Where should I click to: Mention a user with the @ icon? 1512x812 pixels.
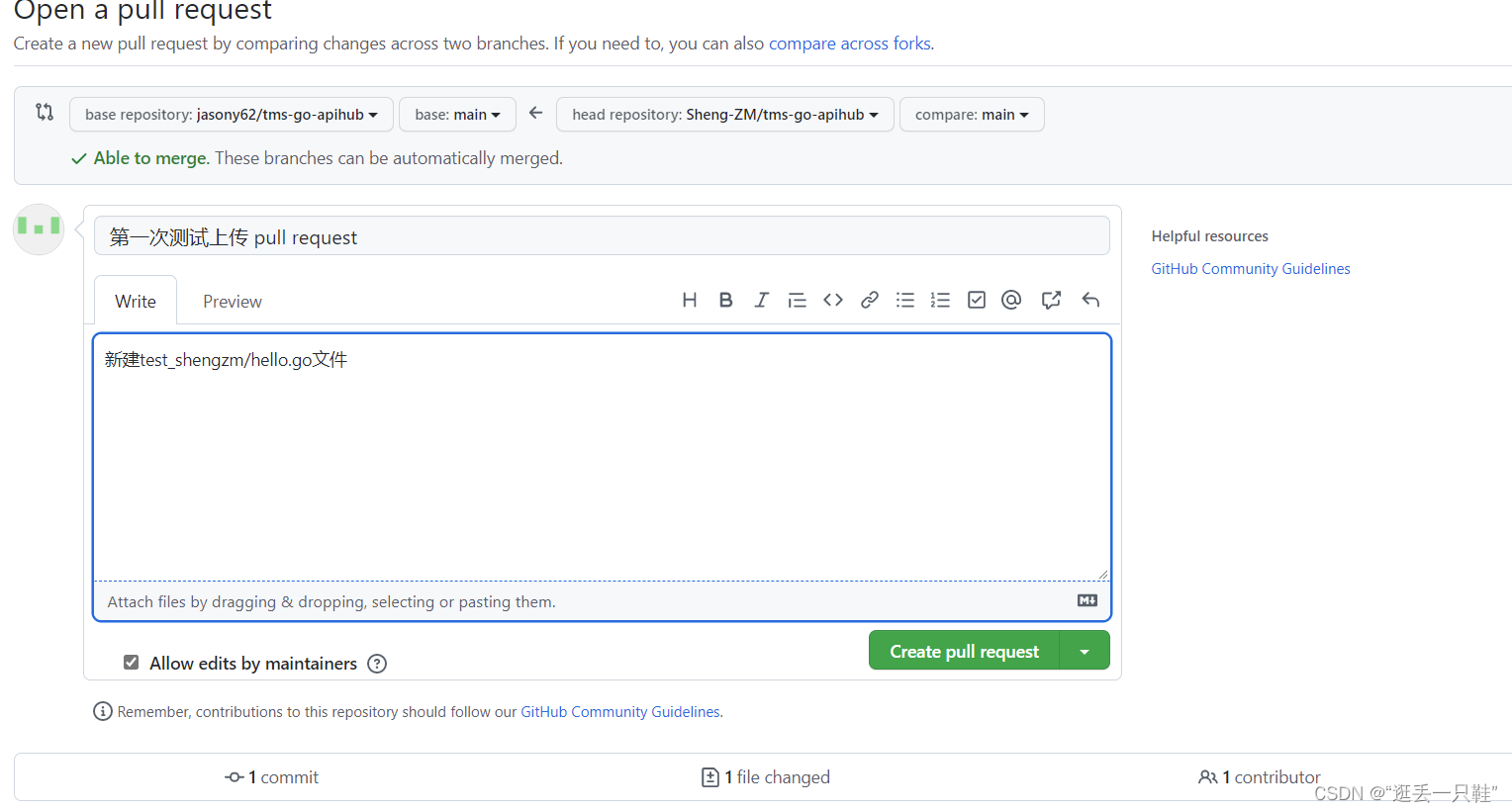(x=1011, y=300)
